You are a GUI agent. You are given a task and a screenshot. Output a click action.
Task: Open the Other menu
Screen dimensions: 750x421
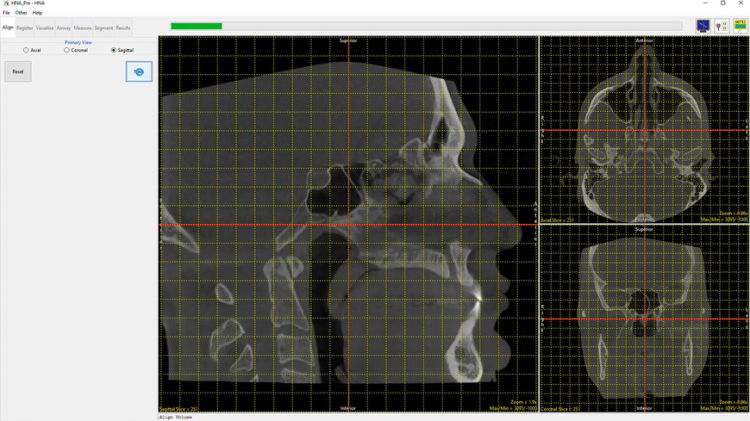[20, 13]
